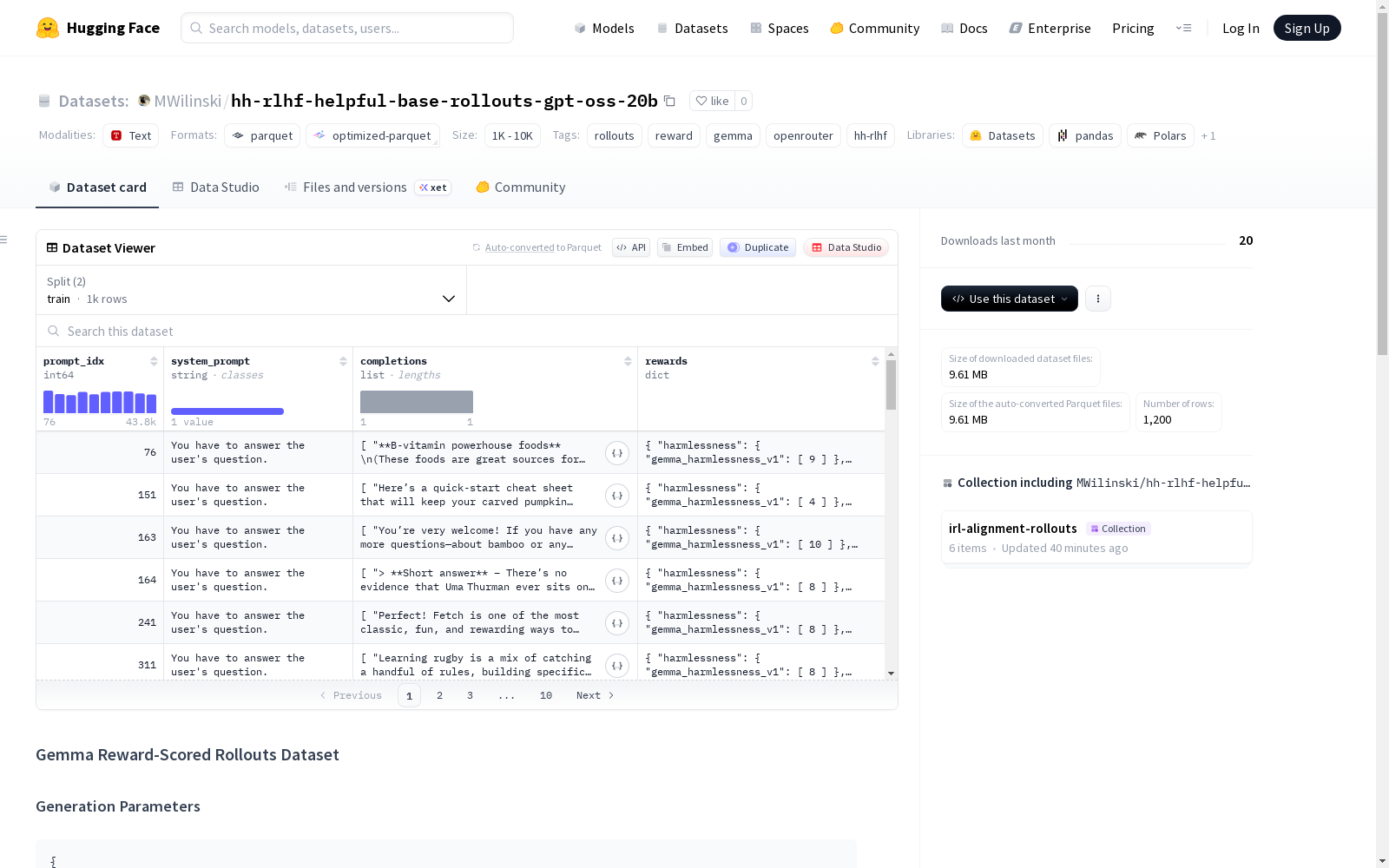Open the left sidebar table-of-contents icon

click(4, 240)
